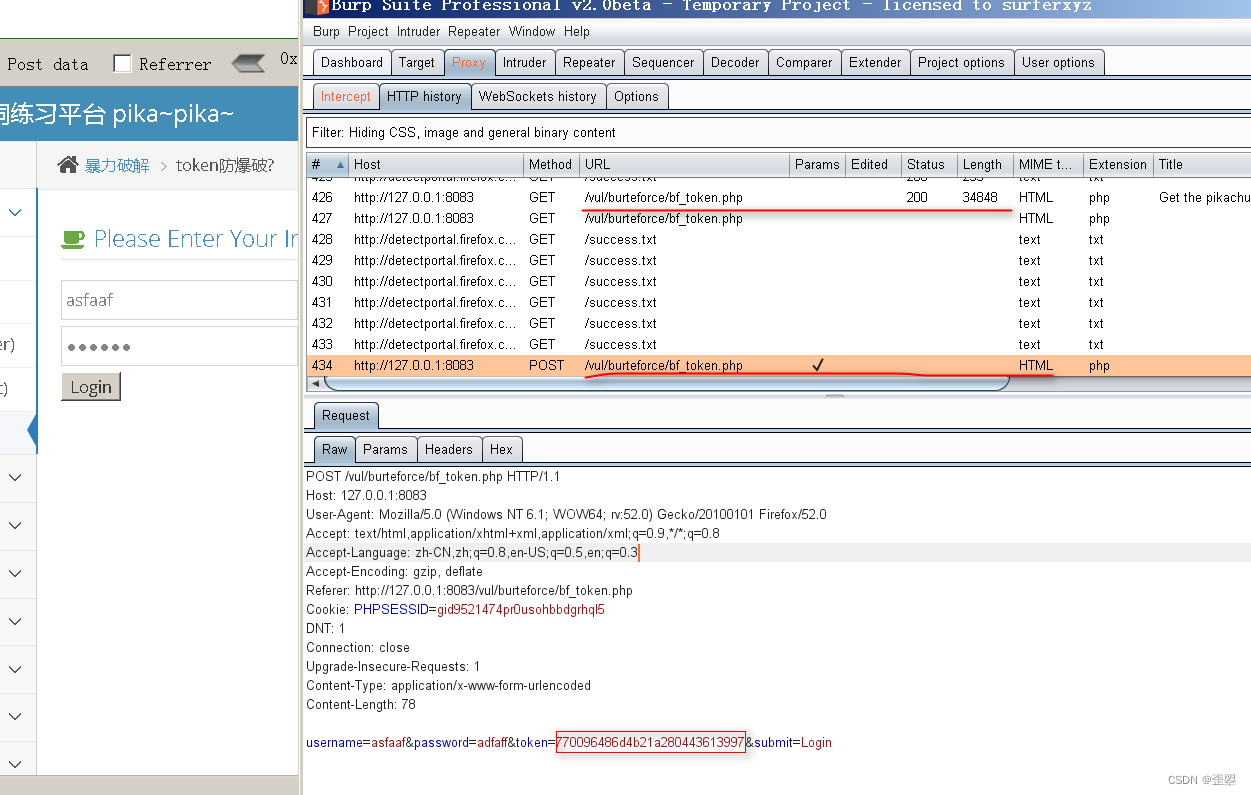The height and width of the screenshot is (795, 1251).
Task: Select history row 434 POST bf_token.php
Action: click(778, 366)
